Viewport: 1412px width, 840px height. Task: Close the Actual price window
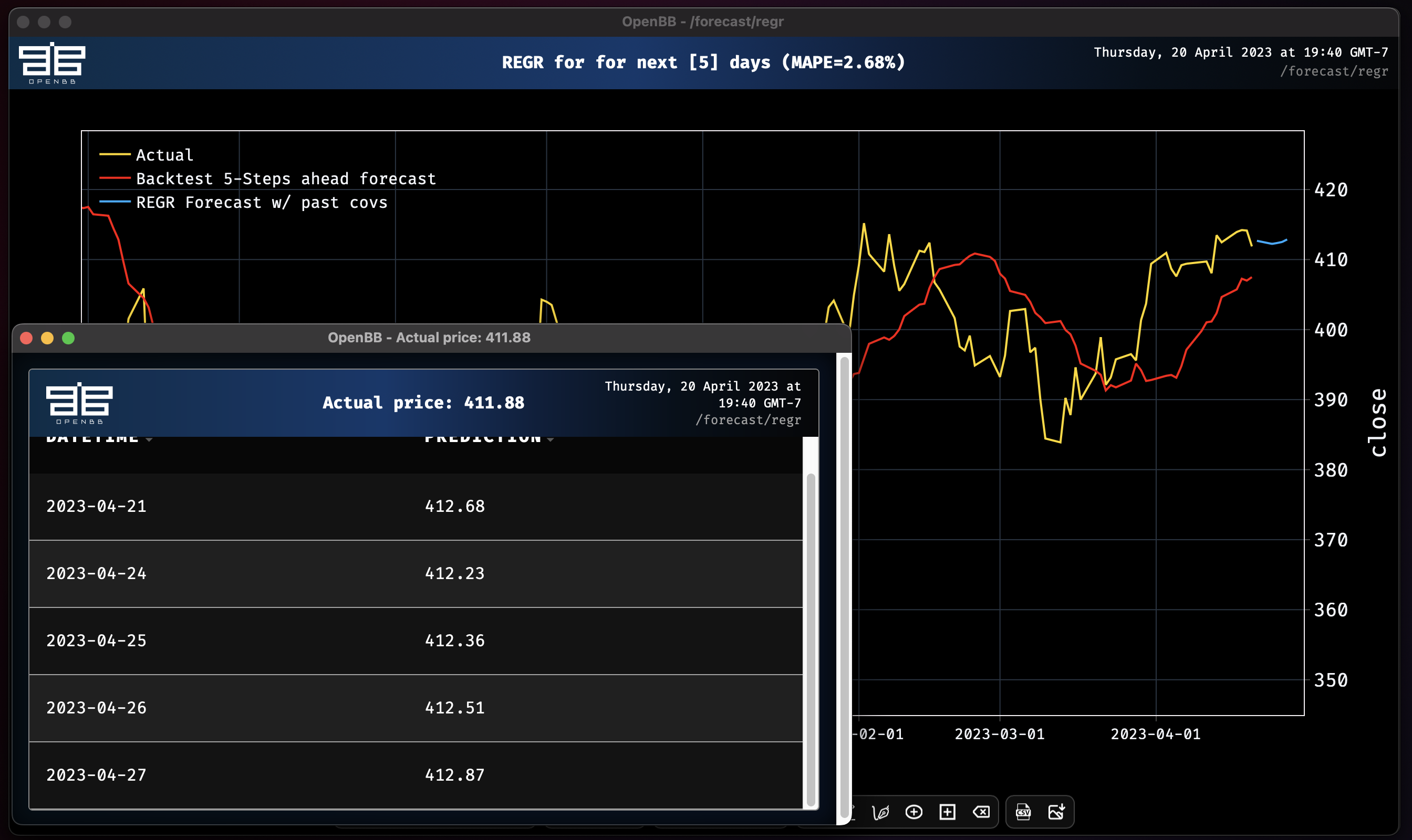click(26, 338)
